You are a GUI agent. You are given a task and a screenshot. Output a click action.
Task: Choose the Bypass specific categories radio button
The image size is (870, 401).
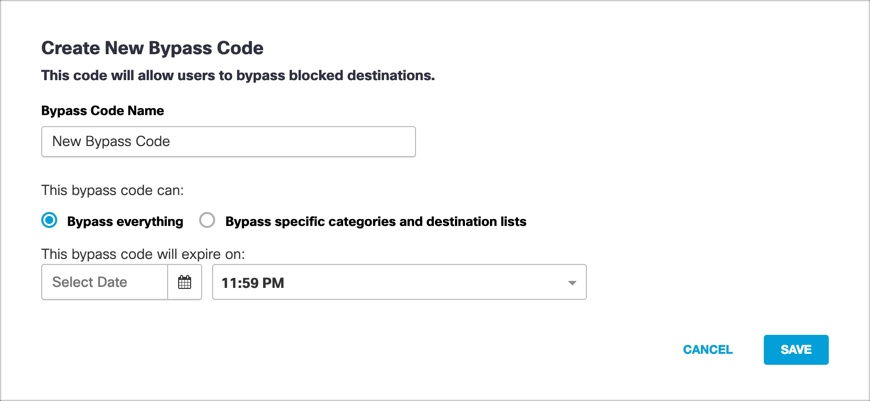tap(207, 221)
